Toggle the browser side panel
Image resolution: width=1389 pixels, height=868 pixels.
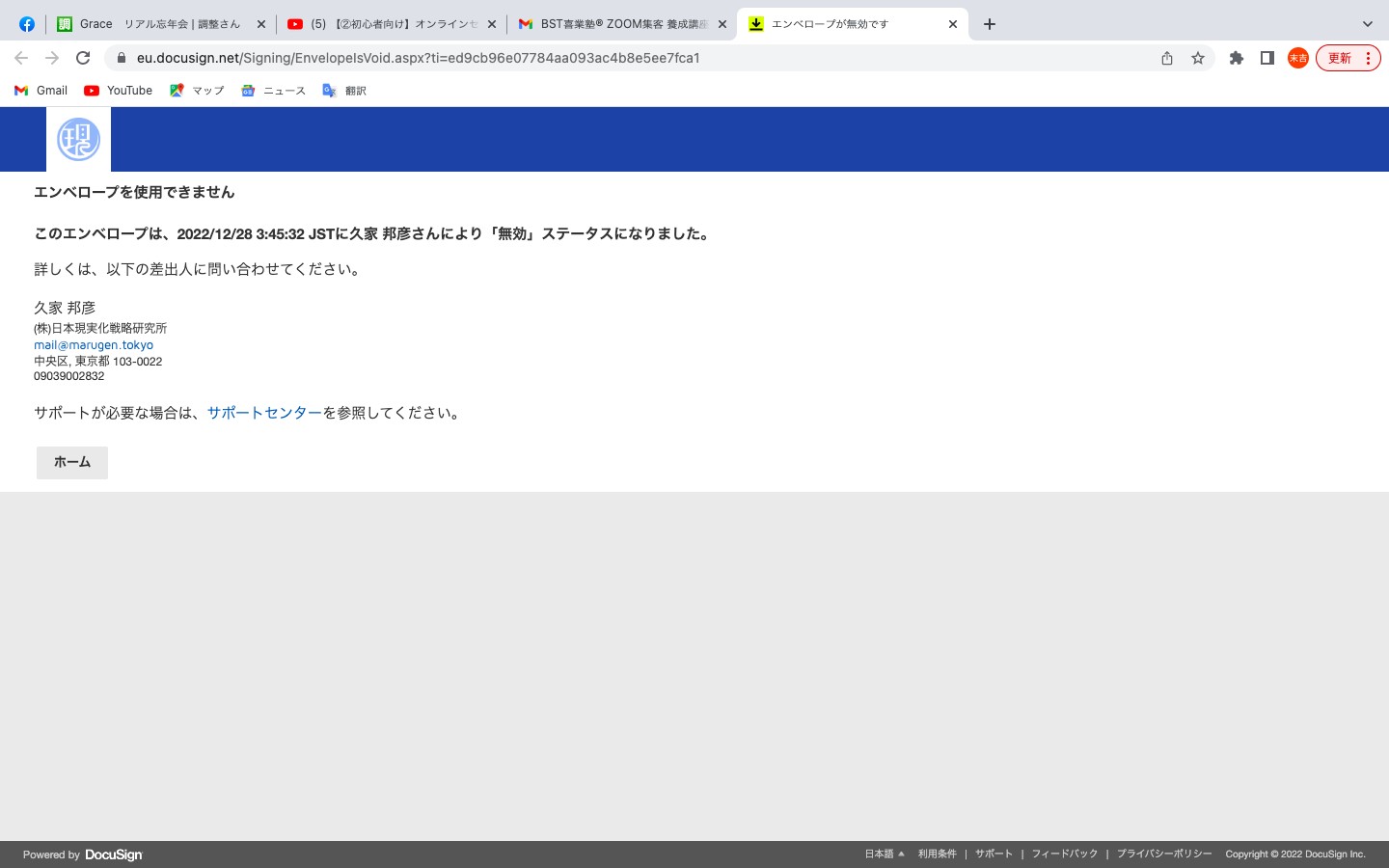coord(1267,58)
